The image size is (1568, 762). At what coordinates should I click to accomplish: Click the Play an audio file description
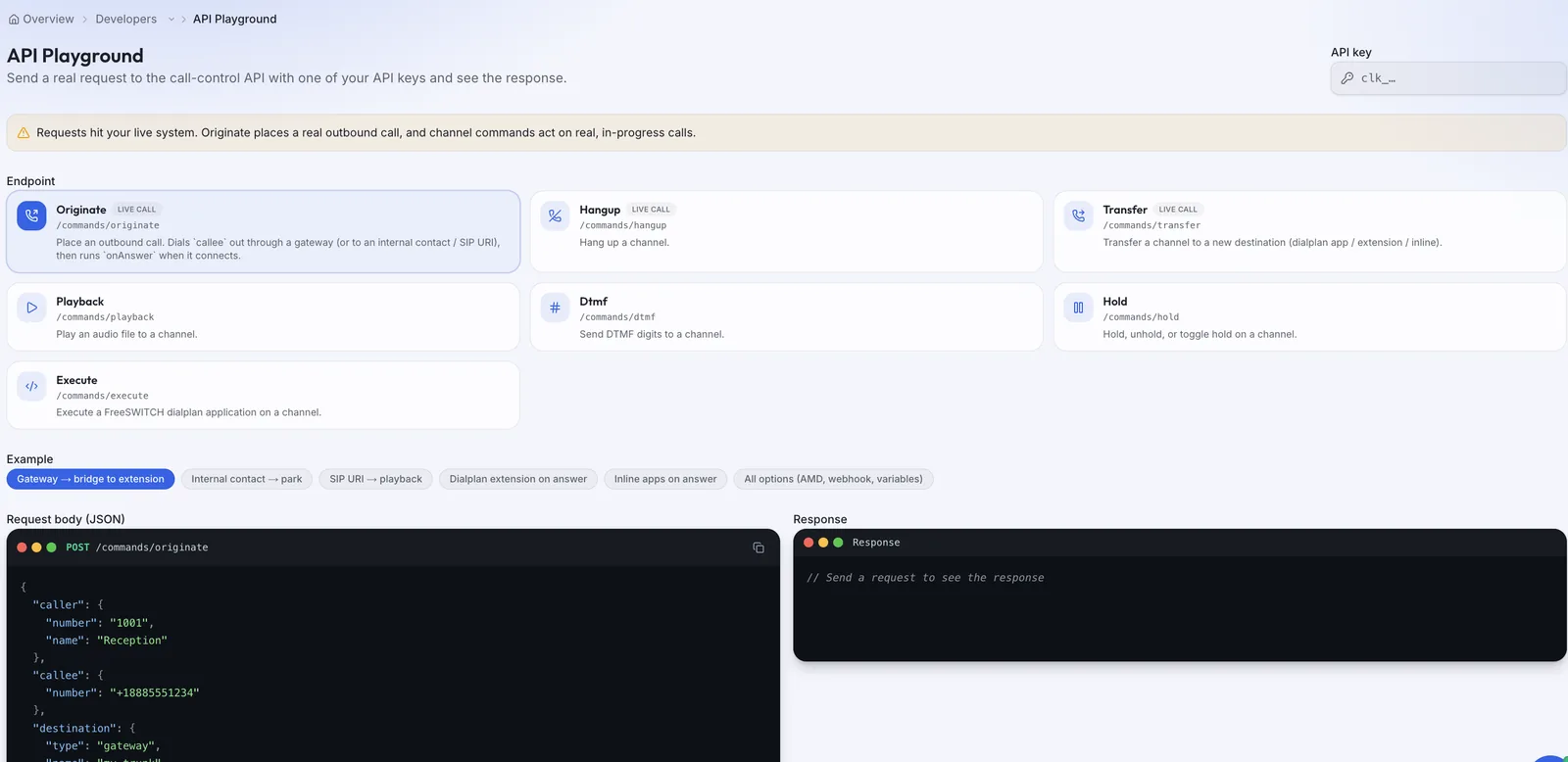(x=126, y=335)
